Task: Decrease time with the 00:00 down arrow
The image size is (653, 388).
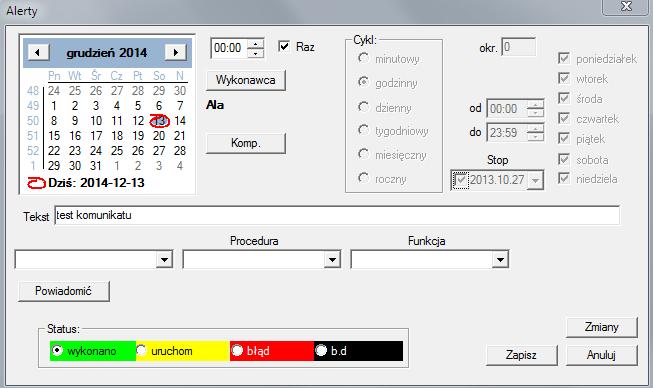Action: 255,53
